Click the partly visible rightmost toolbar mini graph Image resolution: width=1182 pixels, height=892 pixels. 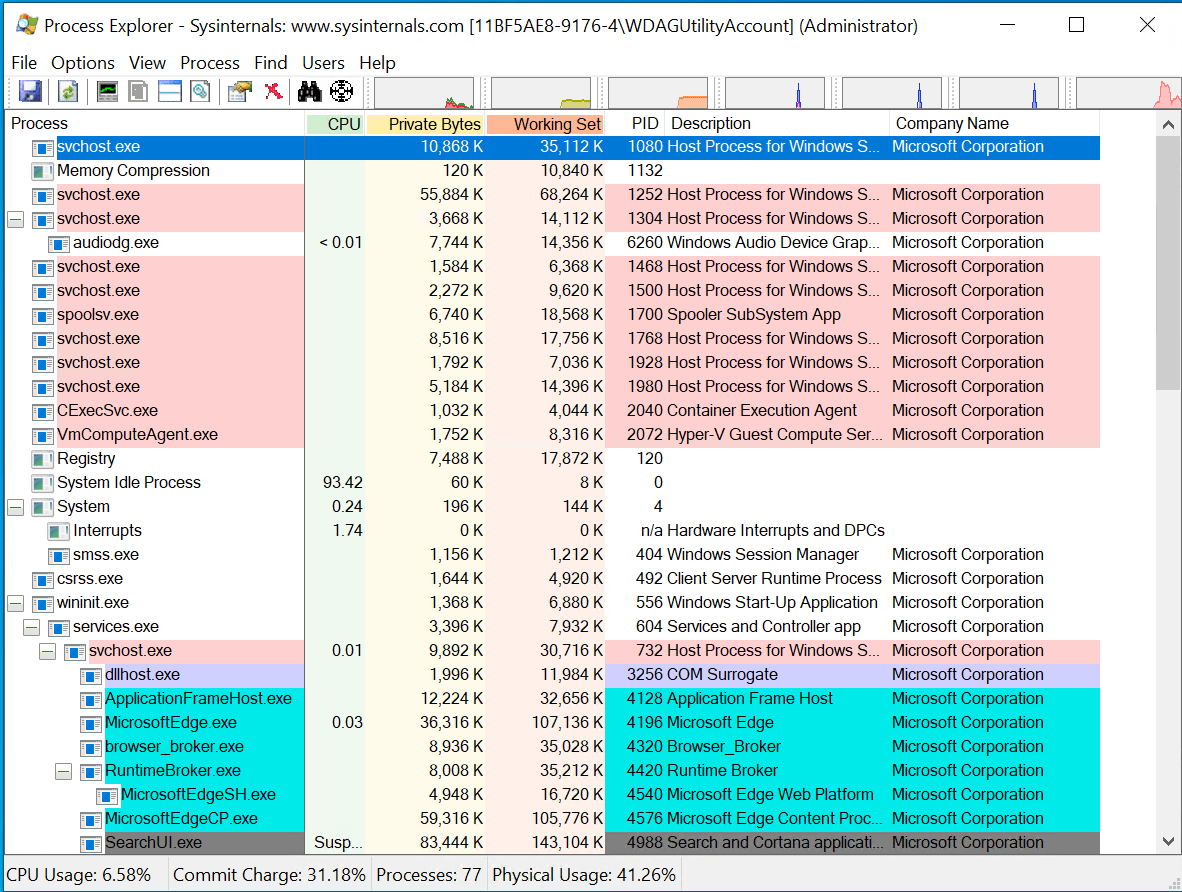1128,93
